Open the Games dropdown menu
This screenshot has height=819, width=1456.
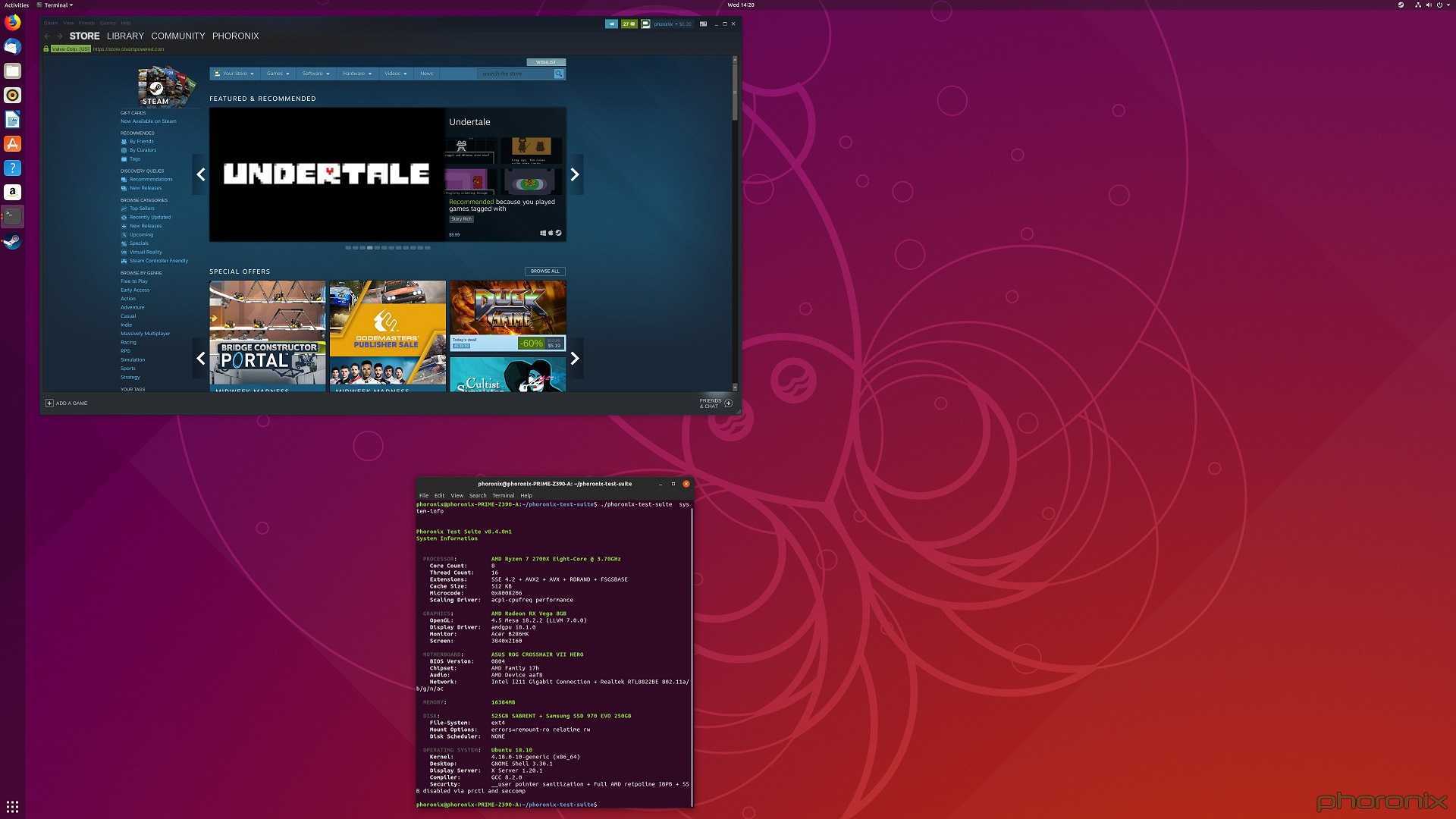(278, 74)
